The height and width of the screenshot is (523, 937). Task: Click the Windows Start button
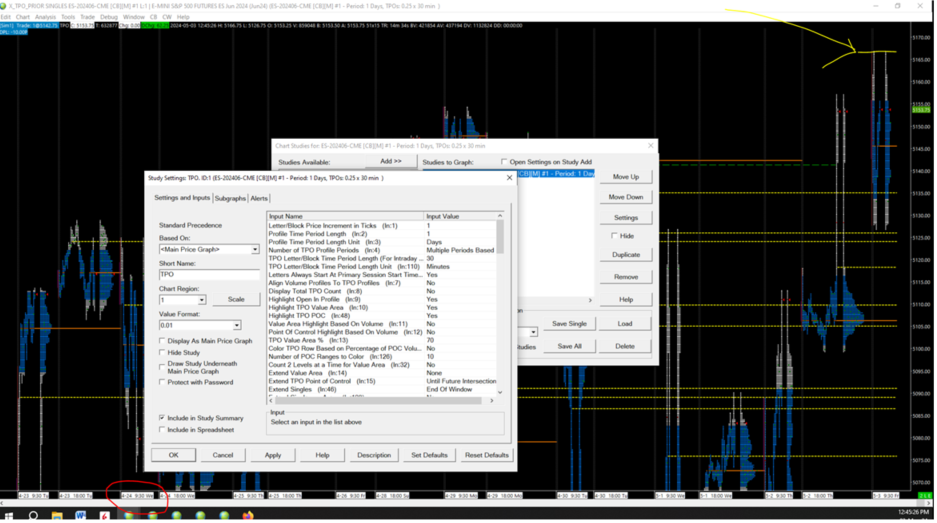coord(9,516)
